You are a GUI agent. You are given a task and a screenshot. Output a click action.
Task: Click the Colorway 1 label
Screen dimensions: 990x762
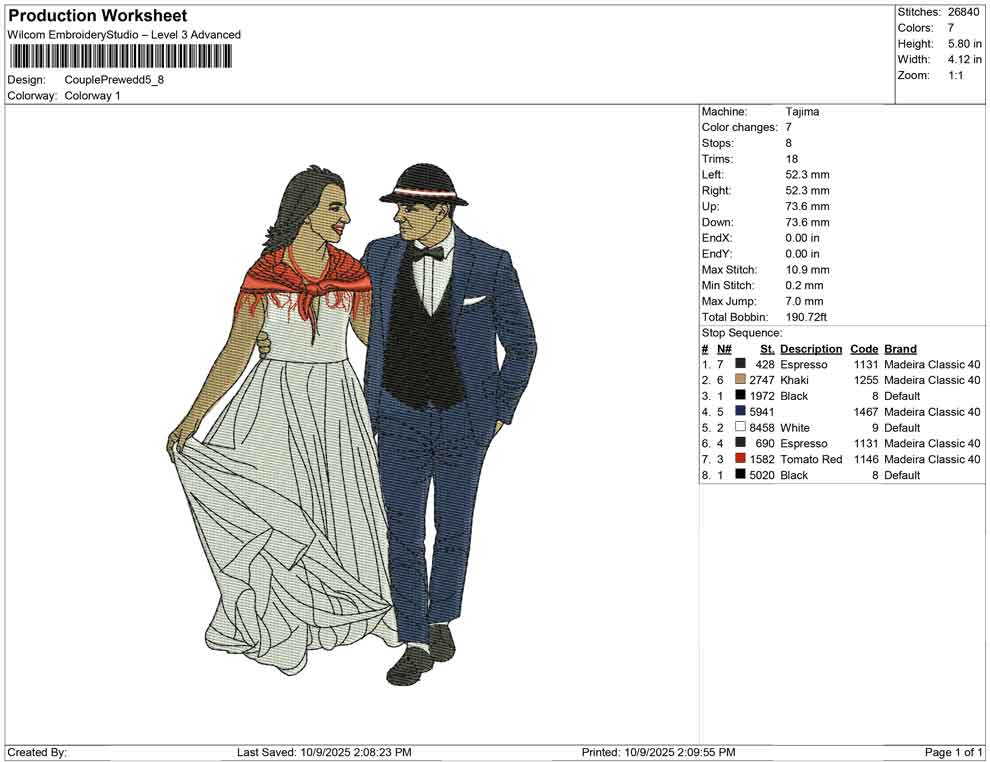[92, 96]
